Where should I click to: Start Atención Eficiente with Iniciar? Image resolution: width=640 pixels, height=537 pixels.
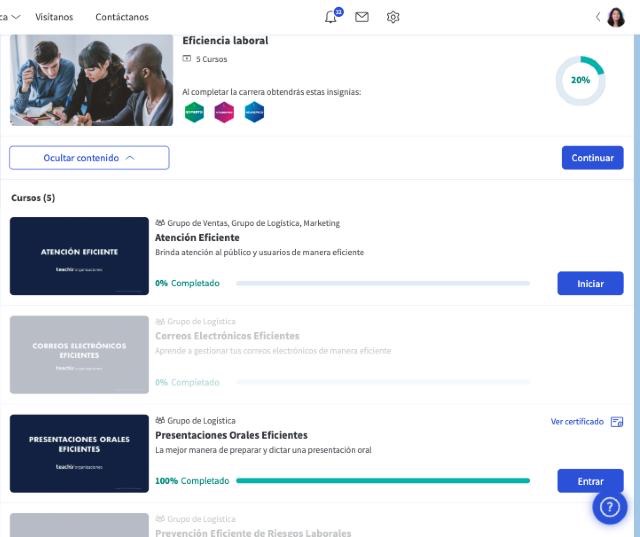[x=590, y=283]
